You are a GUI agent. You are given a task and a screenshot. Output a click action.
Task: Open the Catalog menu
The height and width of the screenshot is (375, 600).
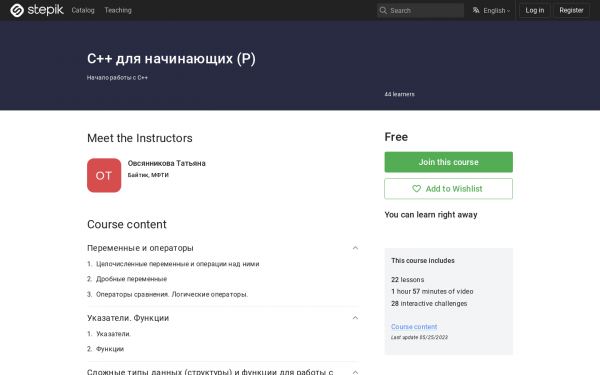coord(83,10)
